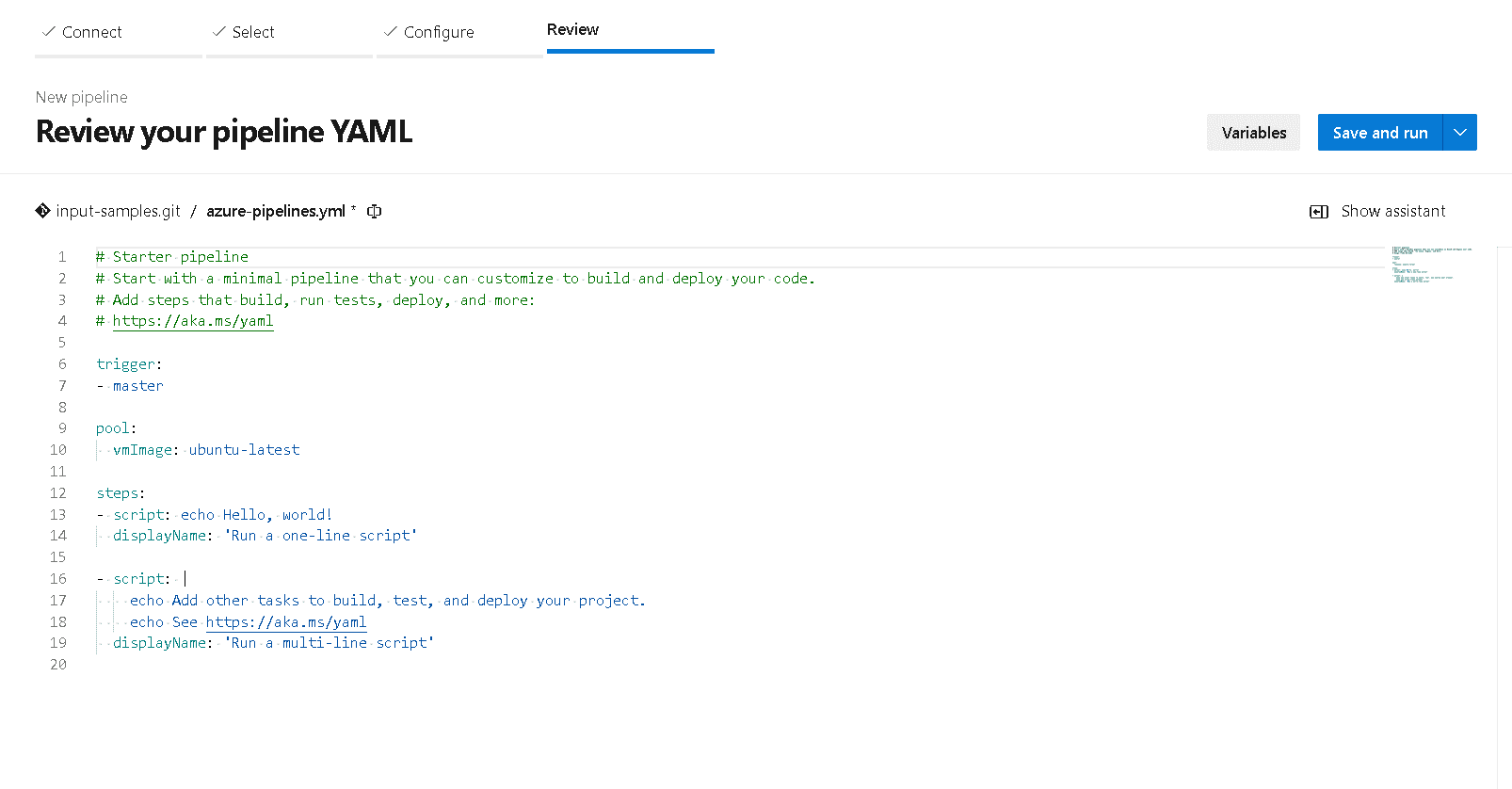Click the Show assistant panel icon
This screenshot has height=789, width=1512.
[1318, 211]
